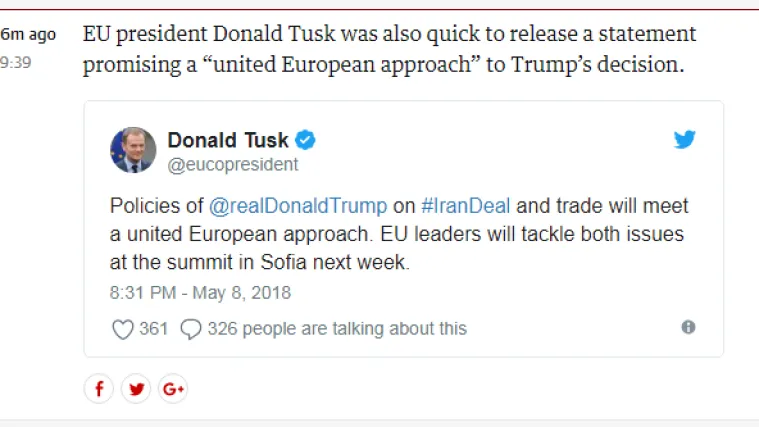Open the #IranDeal hashtag
The height and width of the screenshot is (427, 759).
click(x=466, y=206)
